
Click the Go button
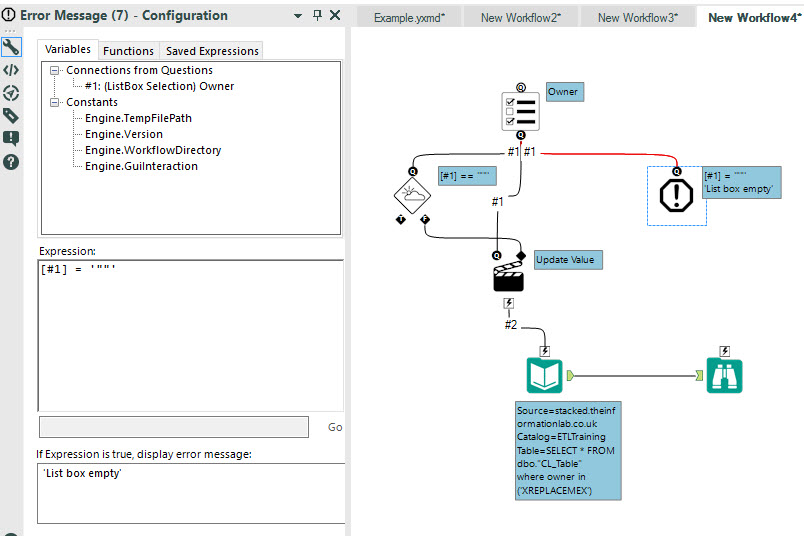click(x=335, y=427)
